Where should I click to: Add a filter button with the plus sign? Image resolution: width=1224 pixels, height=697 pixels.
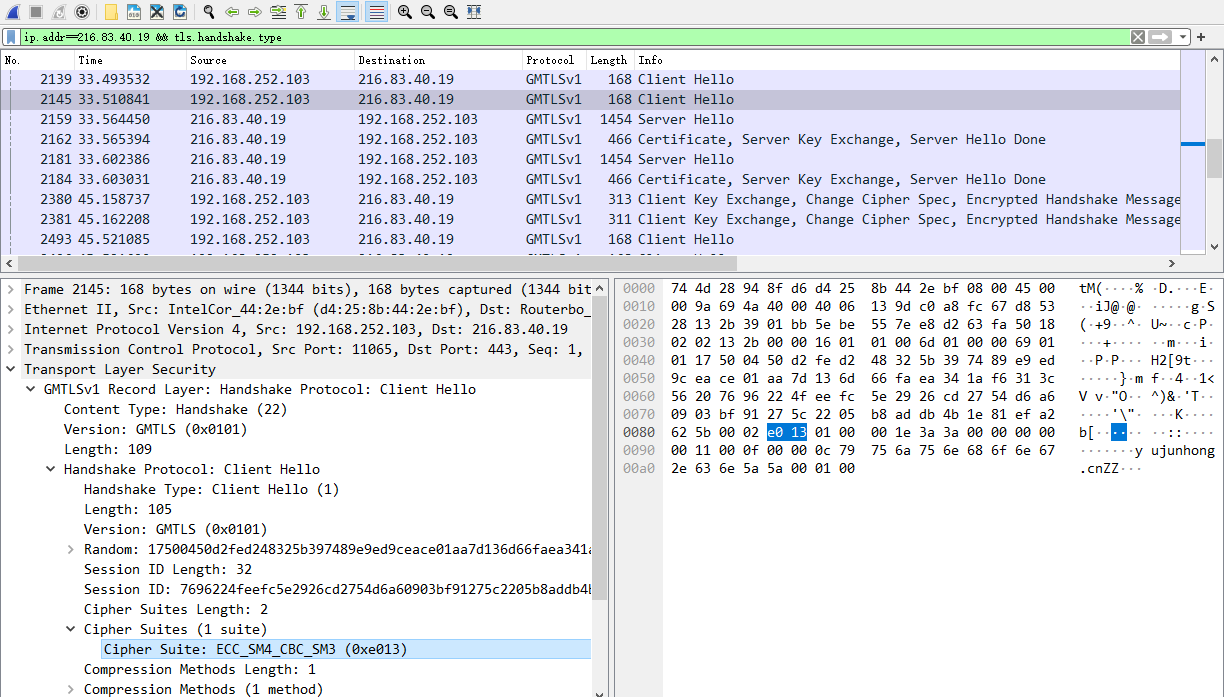point(1201,37)
